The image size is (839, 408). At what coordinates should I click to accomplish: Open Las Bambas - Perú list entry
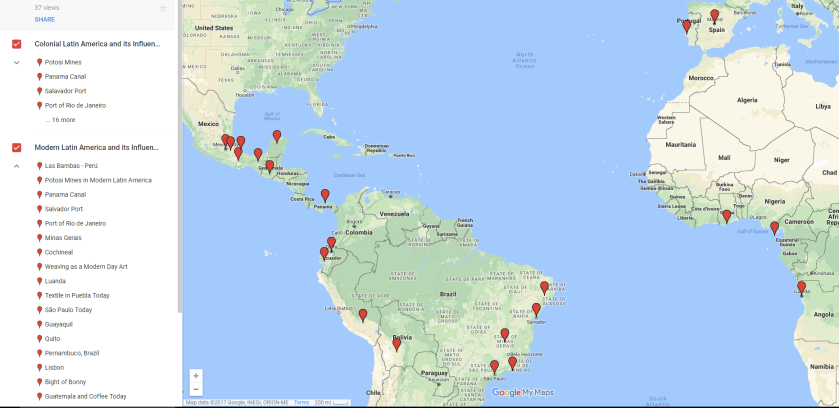[71, 166]
